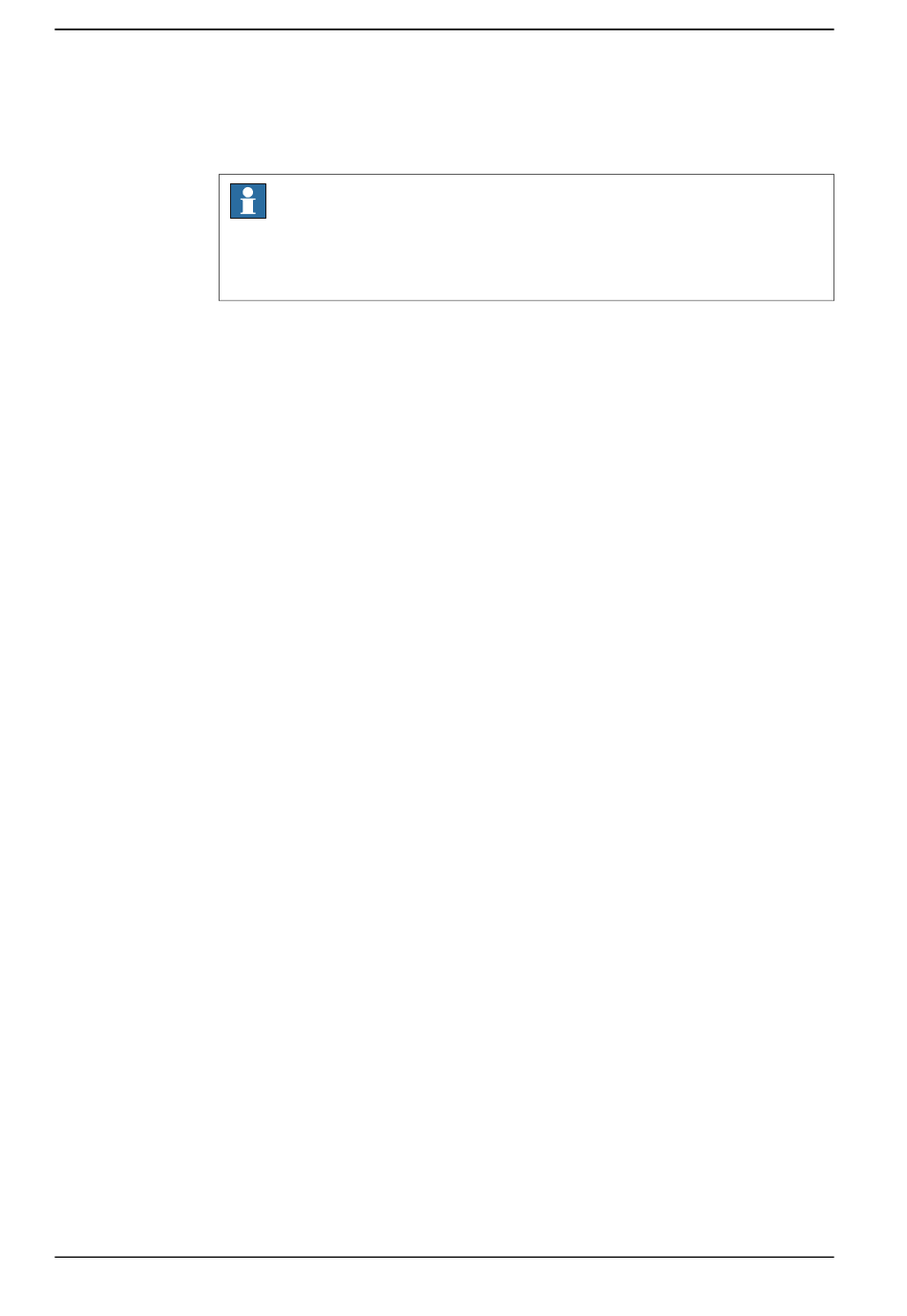Click the right end of the bottom footer rule

point(832,1257)
